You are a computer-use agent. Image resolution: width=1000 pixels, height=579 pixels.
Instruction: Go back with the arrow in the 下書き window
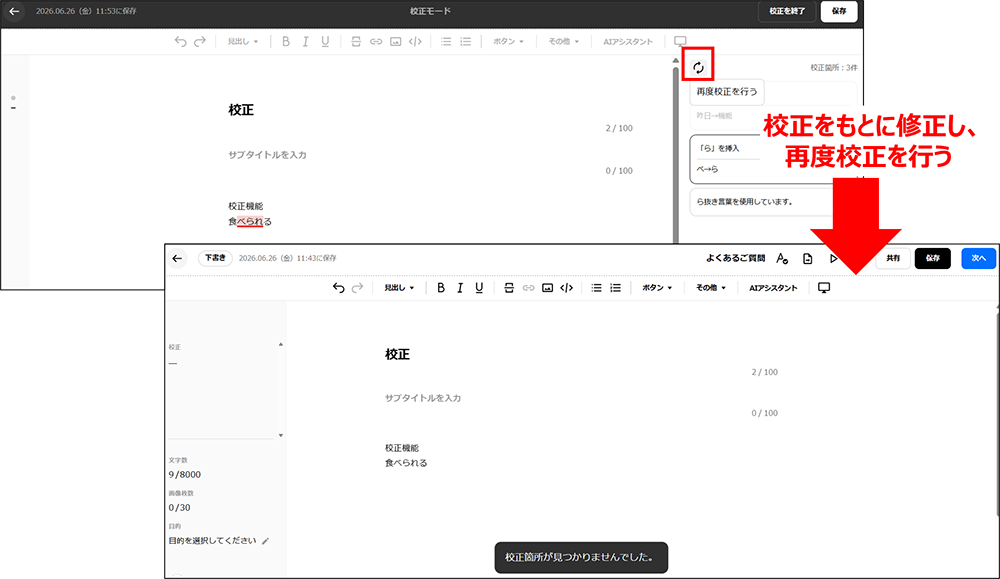pos(177,258)
